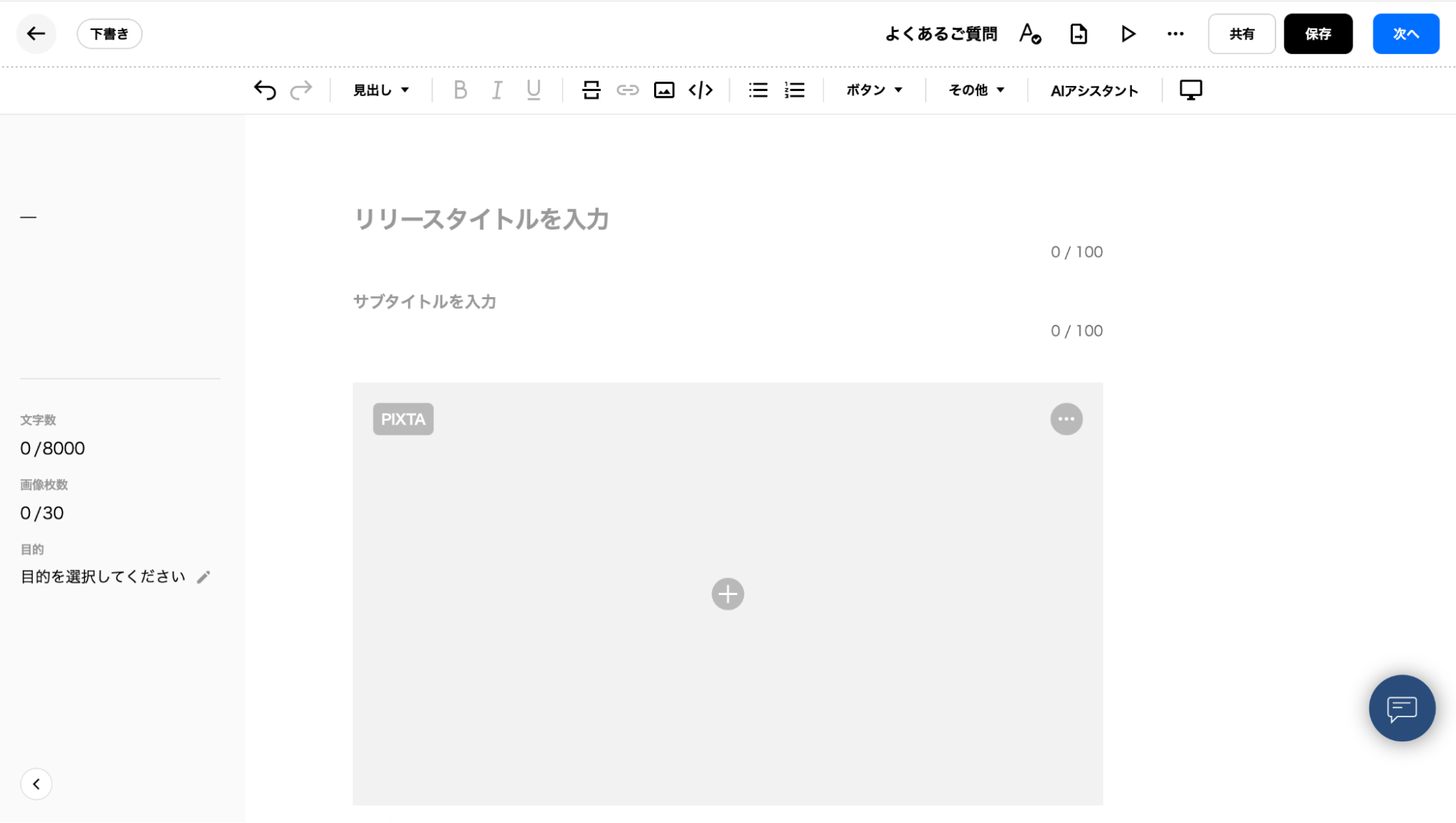Click the black 保存 save button
1456x823 pixels.
1318,34
